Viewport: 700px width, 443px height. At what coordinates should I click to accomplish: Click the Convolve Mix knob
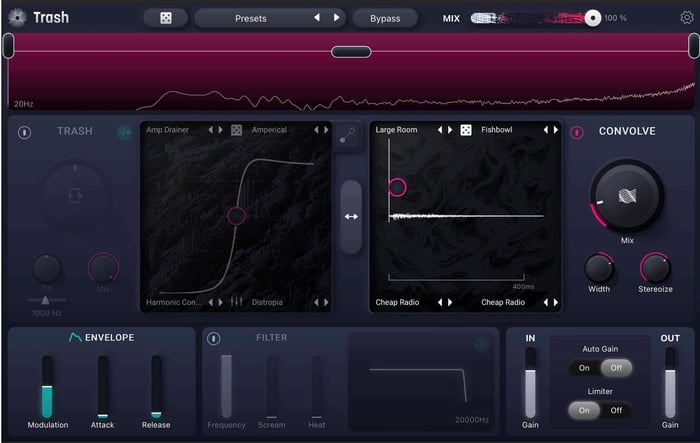click(627, 196)
